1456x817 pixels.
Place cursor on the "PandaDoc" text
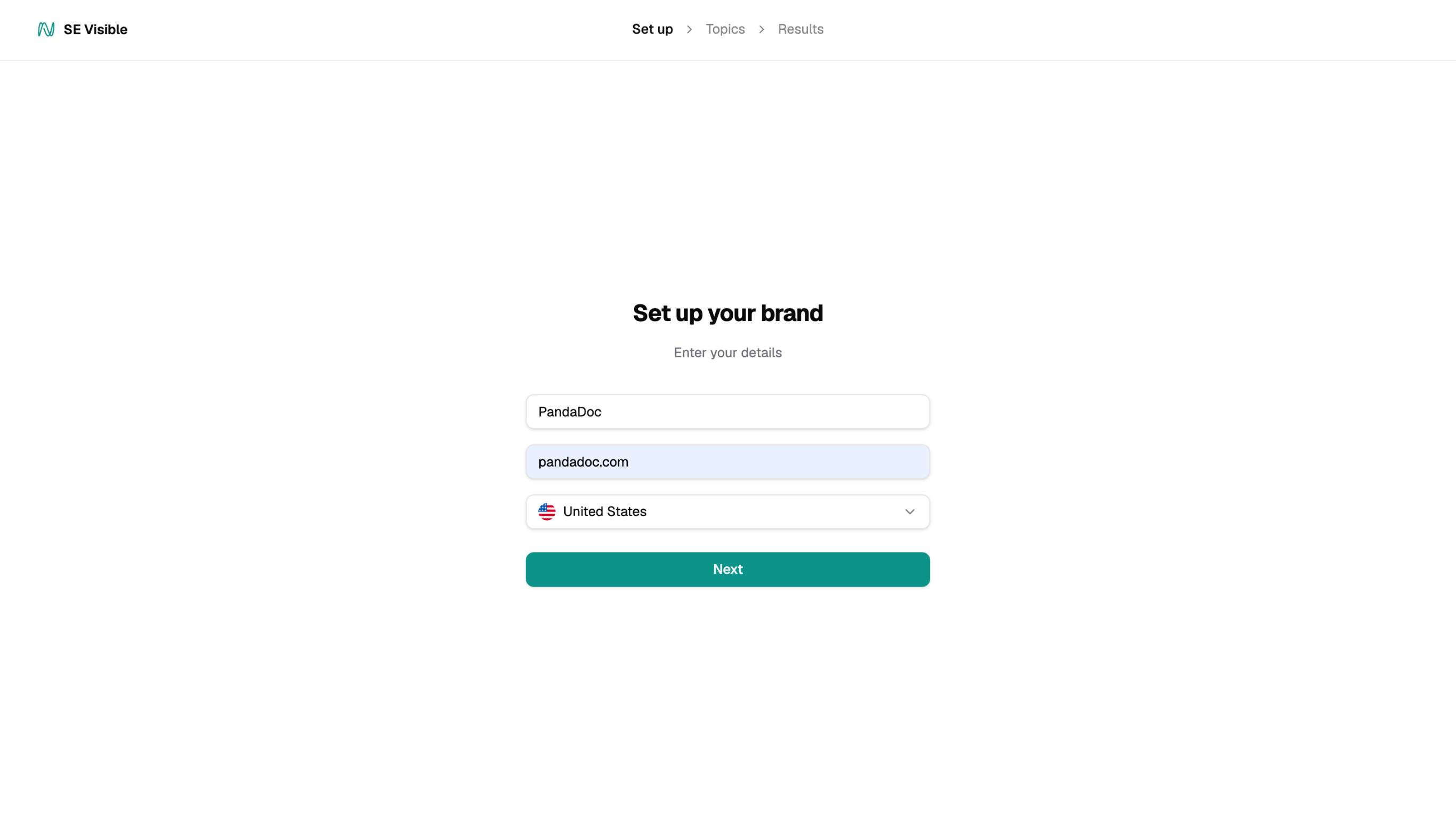click(x=569, y=412)
